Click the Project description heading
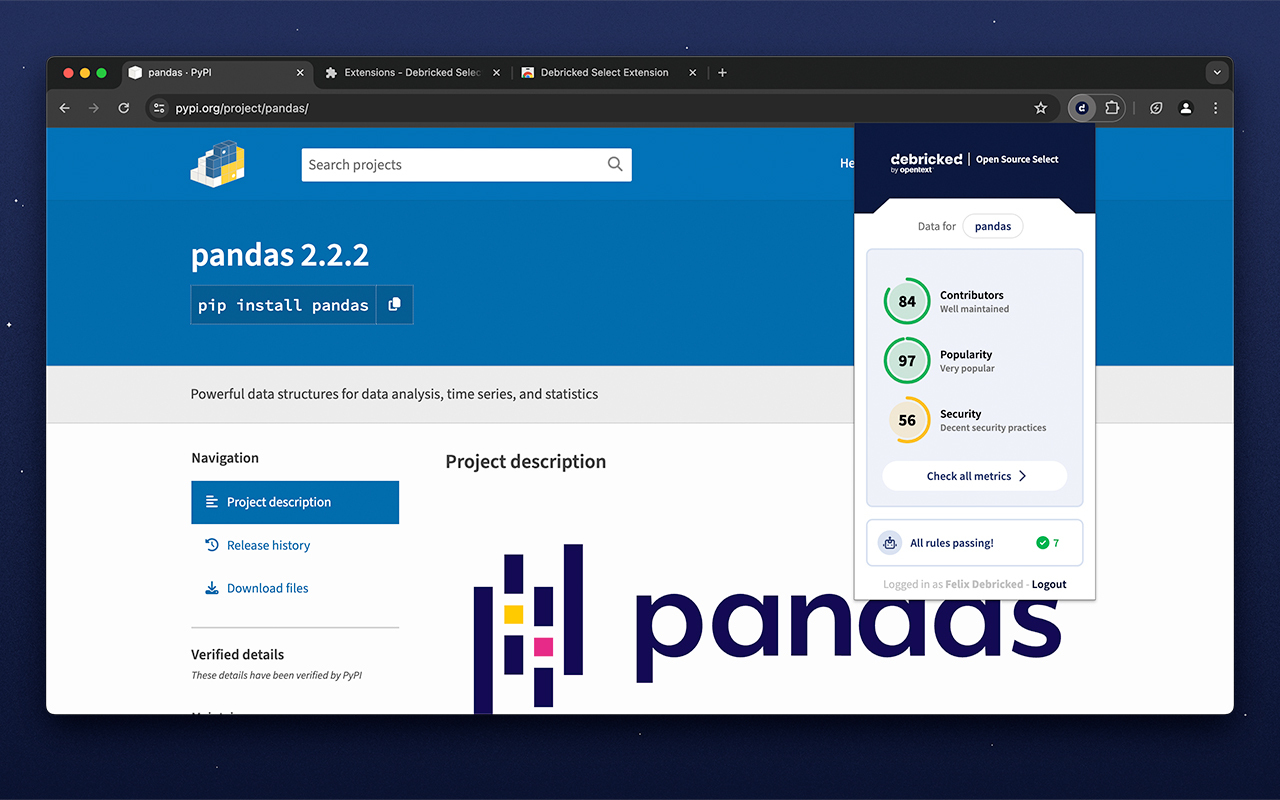Screen dimensions: 1280x800 (x=526, y=461)
